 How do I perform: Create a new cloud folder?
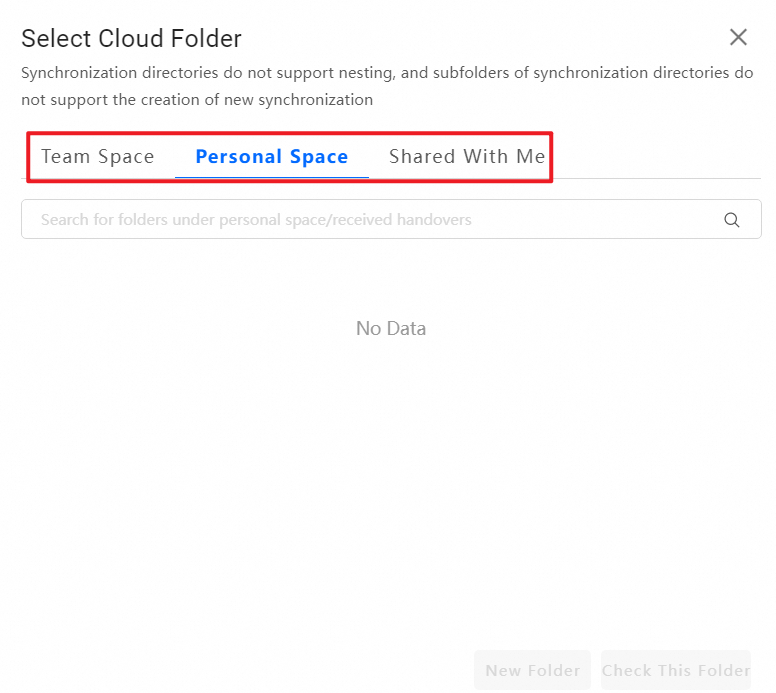point(532,670)
